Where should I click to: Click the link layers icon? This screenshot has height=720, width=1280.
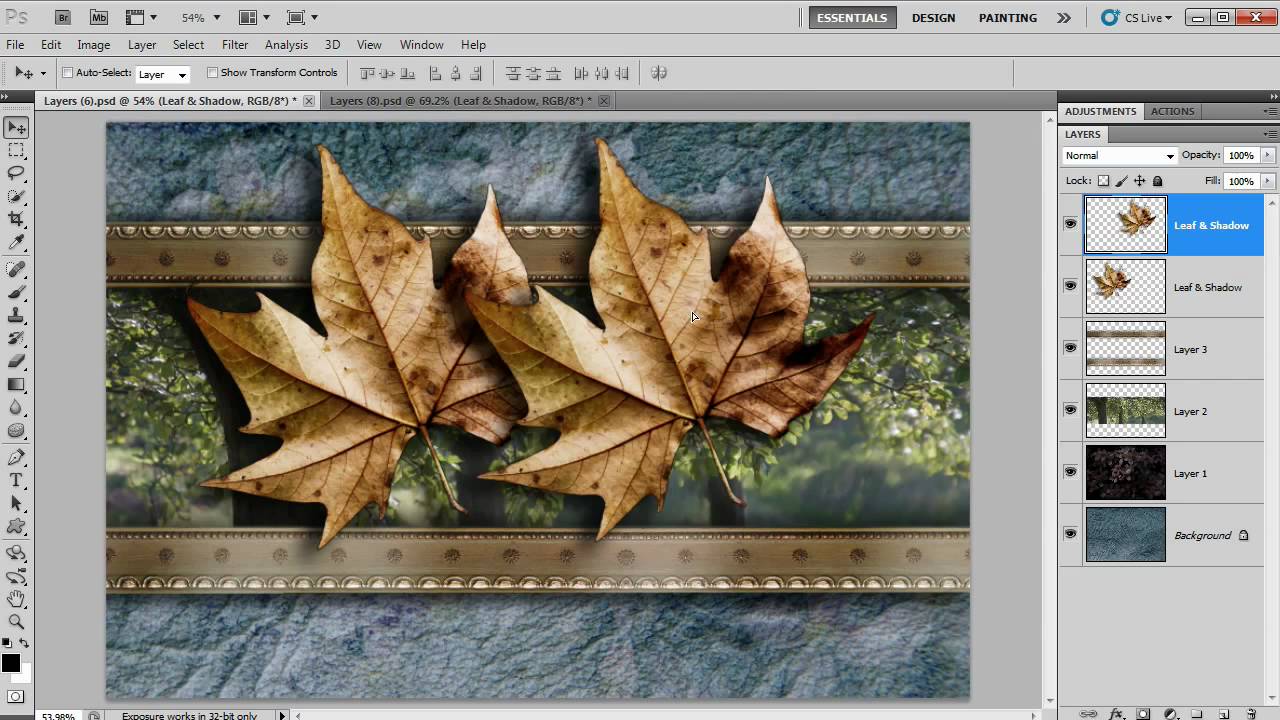pos(1089,714)
